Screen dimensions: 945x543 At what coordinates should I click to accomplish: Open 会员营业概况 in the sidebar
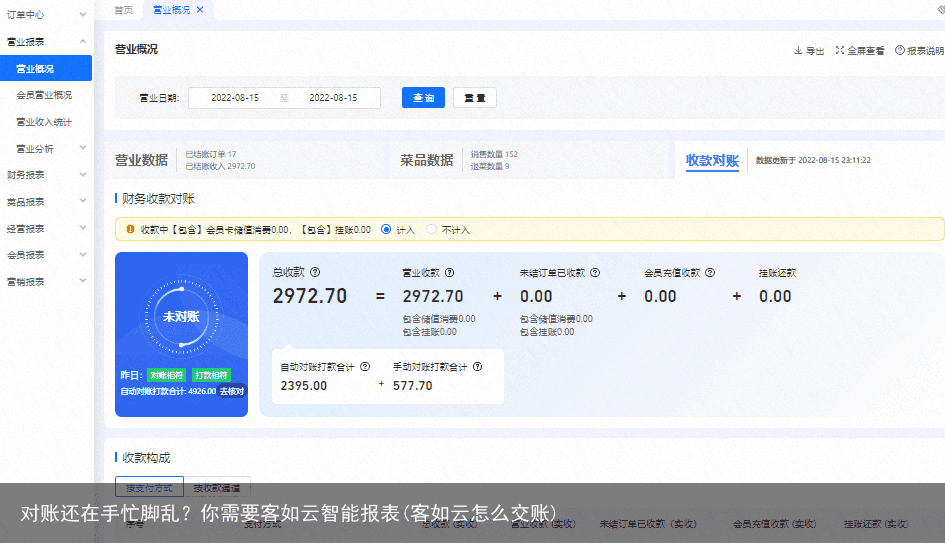44,95
